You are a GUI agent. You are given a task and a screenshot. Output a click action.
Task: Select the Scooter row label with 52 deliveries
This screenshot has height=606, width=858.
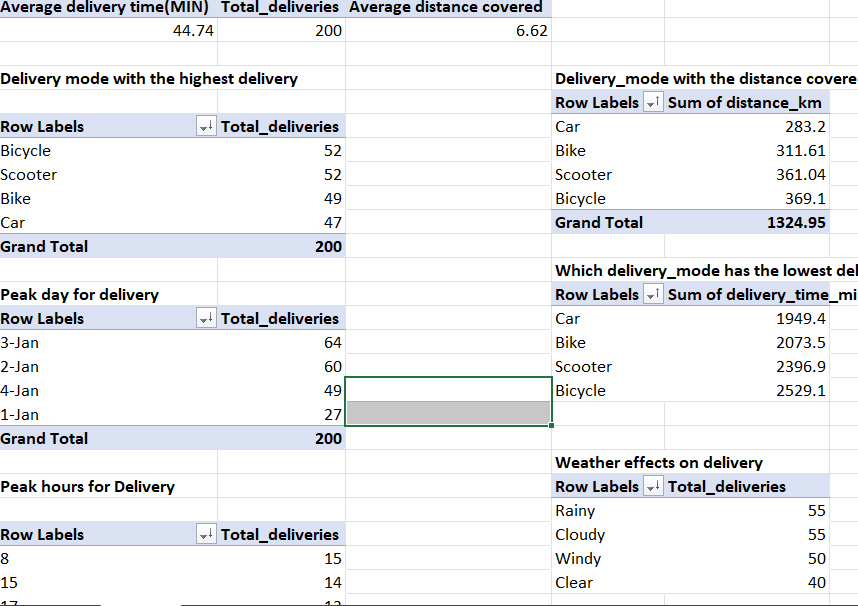(x=108, y=175)
